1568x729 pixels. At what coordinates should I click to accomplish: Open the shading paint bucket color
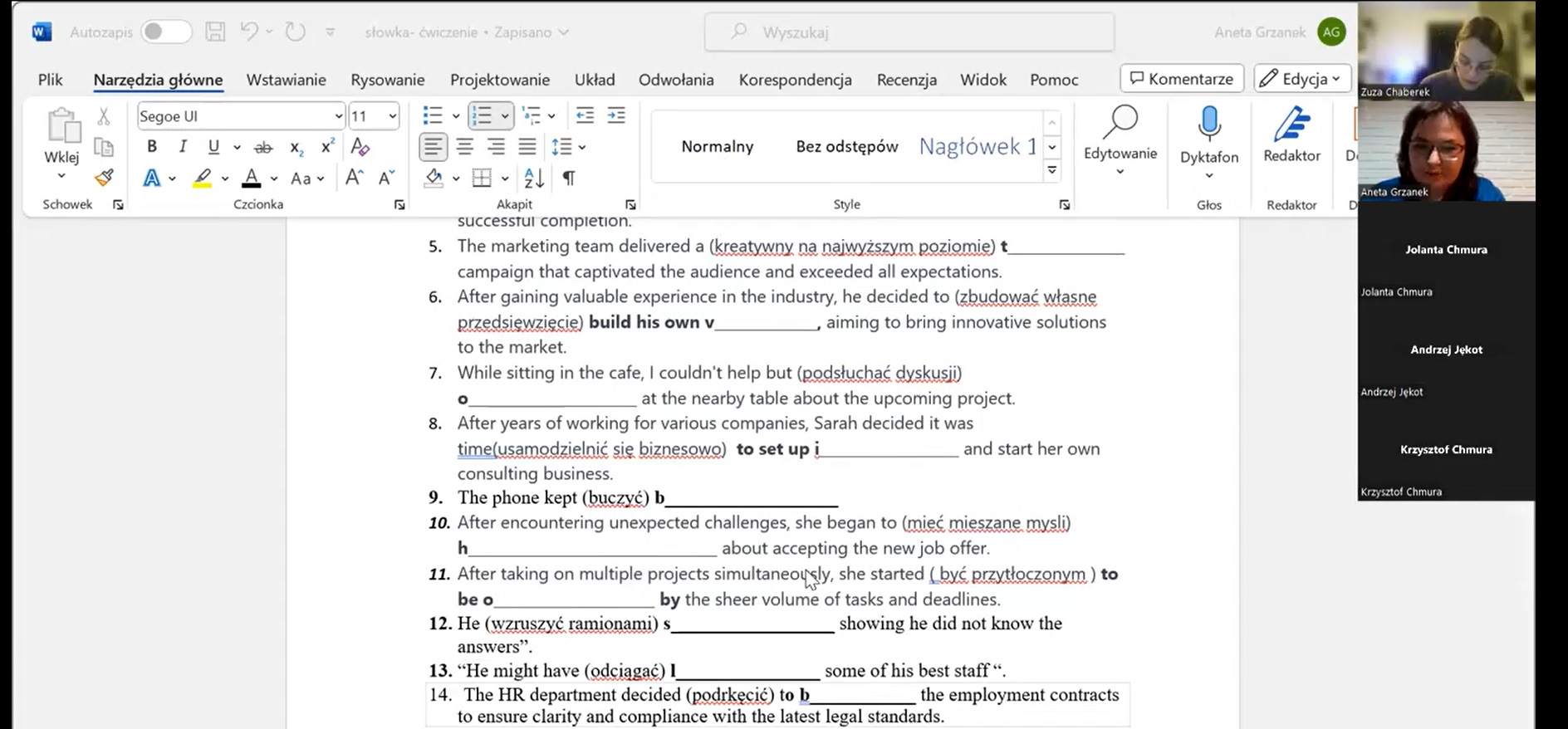click(434, 178)
